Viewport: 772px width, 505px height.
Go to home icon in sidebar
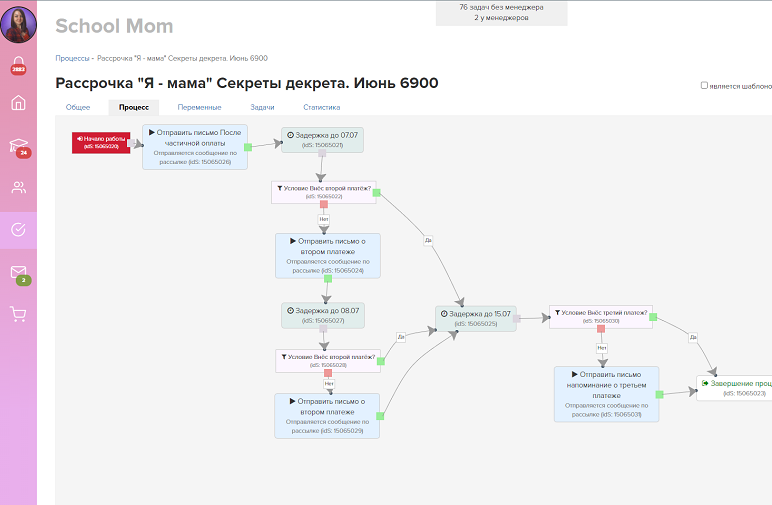(18, 103)
